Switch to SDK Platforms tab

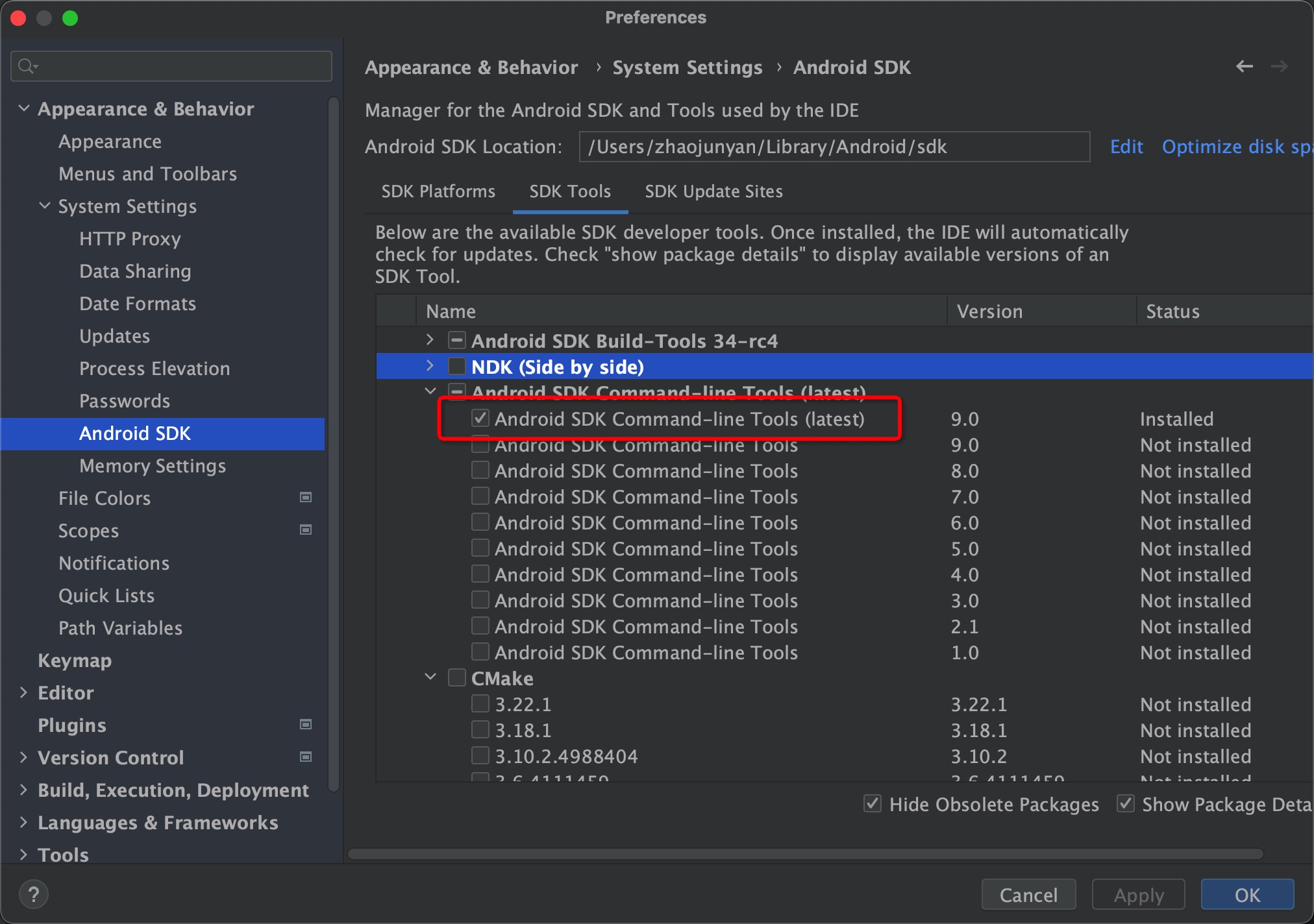(x=438, y=191)
